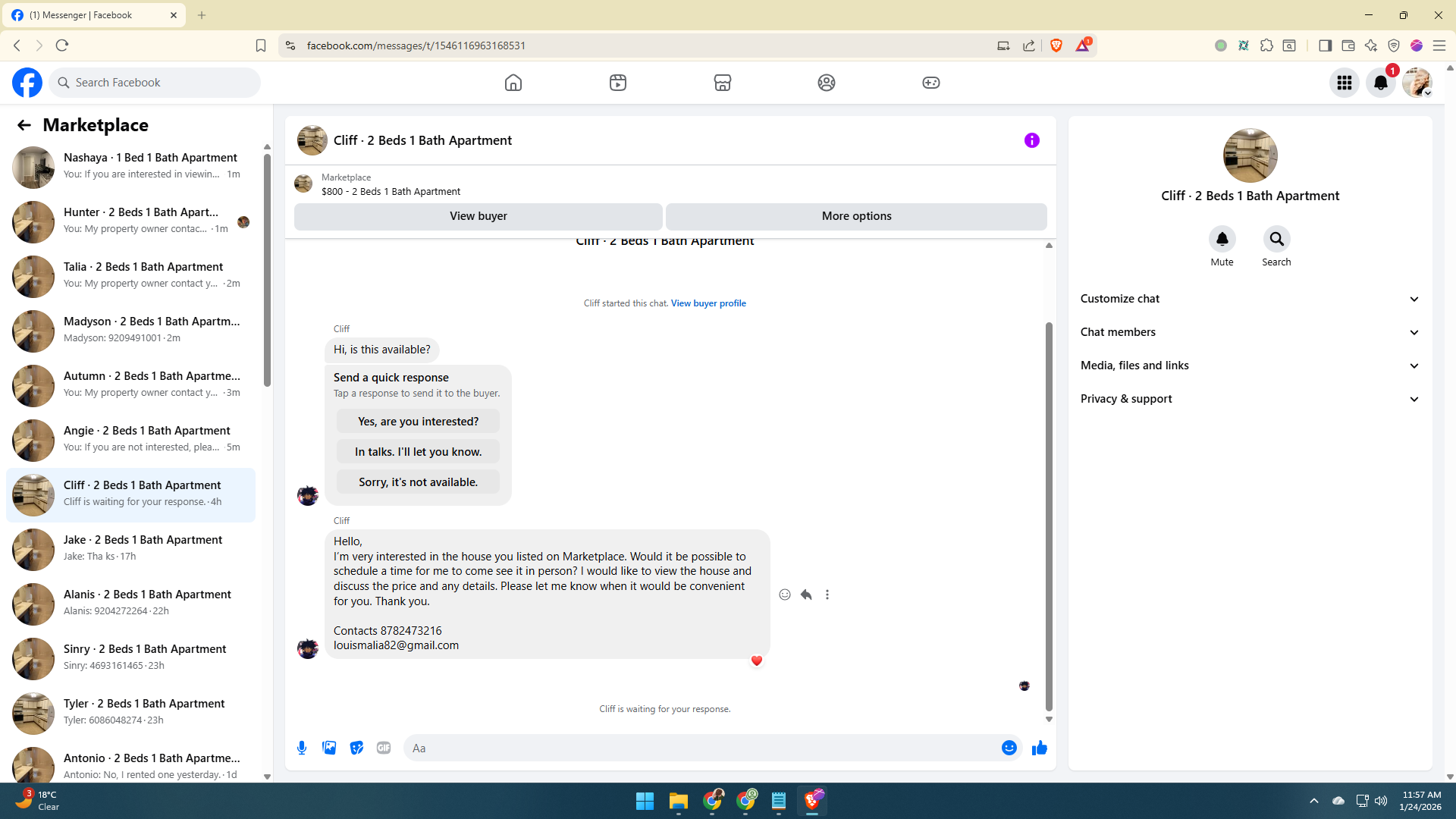
Task: Toggle the Brave Shields icon
Action: click(1056, 45)
